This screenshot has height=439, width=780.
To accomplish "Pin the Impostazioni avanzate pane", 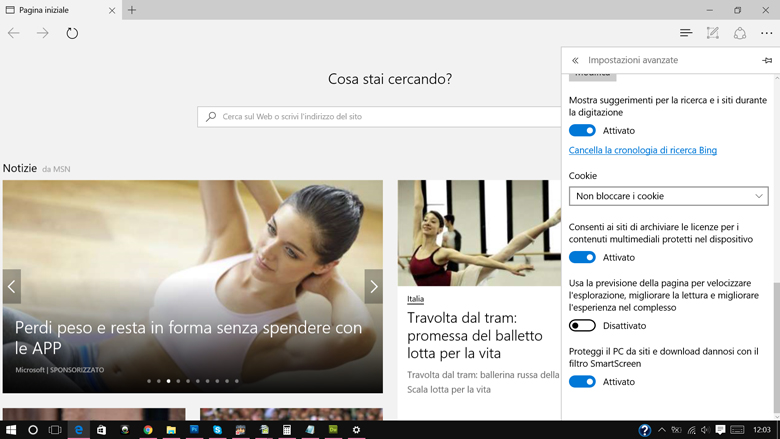I will click(767, 60).
